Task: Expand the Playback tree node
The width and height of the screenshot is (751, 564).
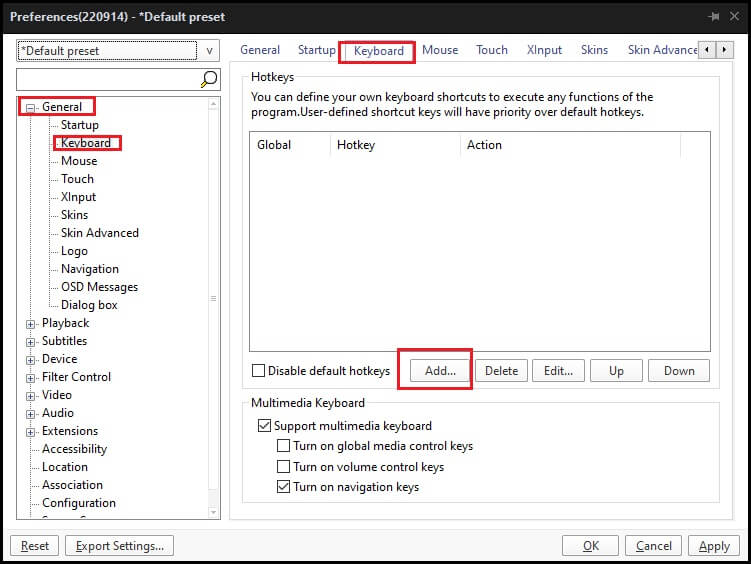Action: [30, 324]
